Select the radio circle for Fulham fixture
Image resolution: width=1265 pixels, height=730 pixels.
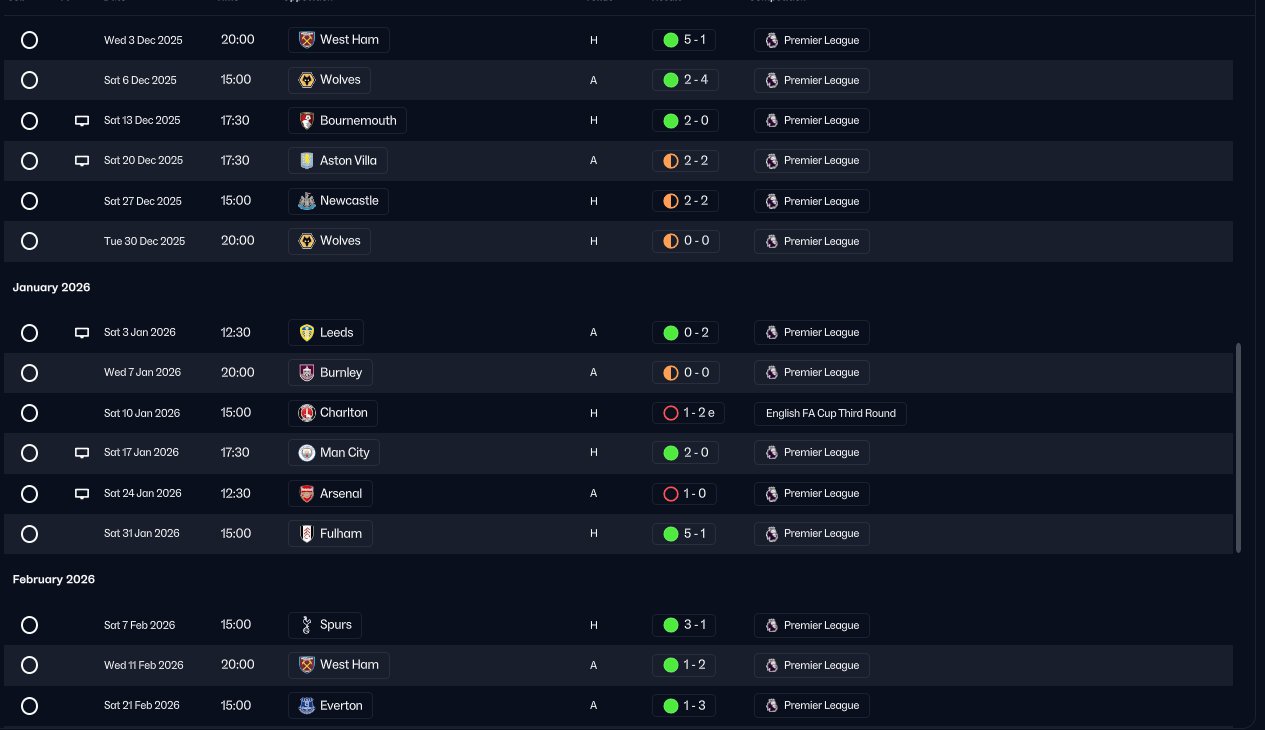point(29,534)
